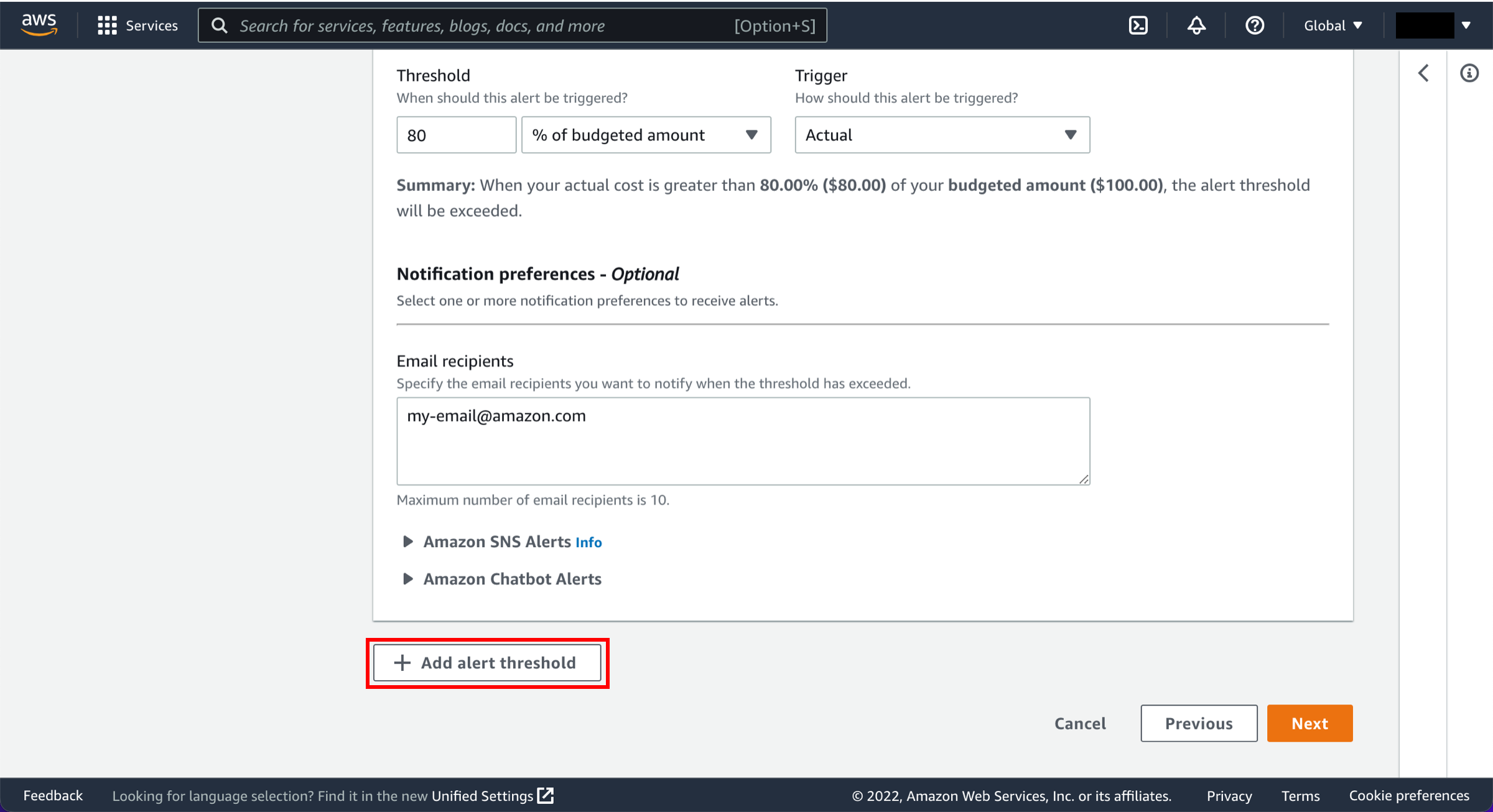Click the back chevron navigation arrow
The image size is (1493, 812).
pos(1424,73)
